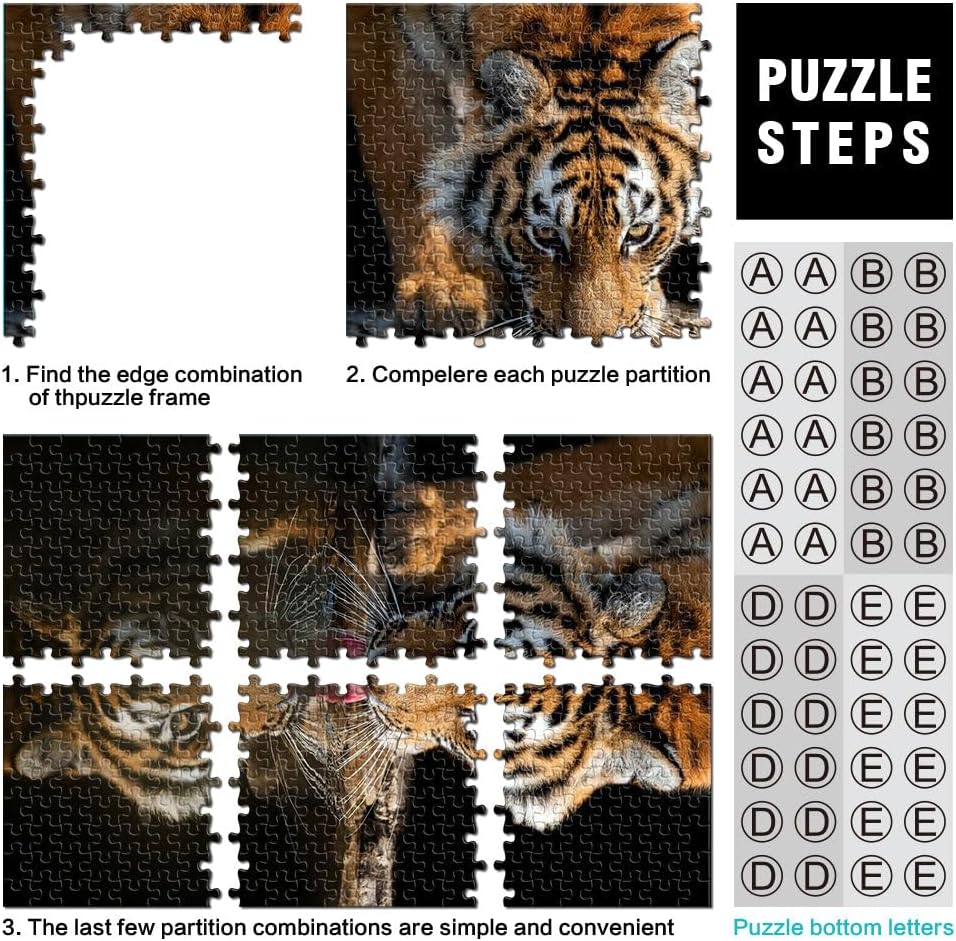Viewport: 956px width, 941px height.
Task: Click the last circled B in the B block
Action: 924,543
